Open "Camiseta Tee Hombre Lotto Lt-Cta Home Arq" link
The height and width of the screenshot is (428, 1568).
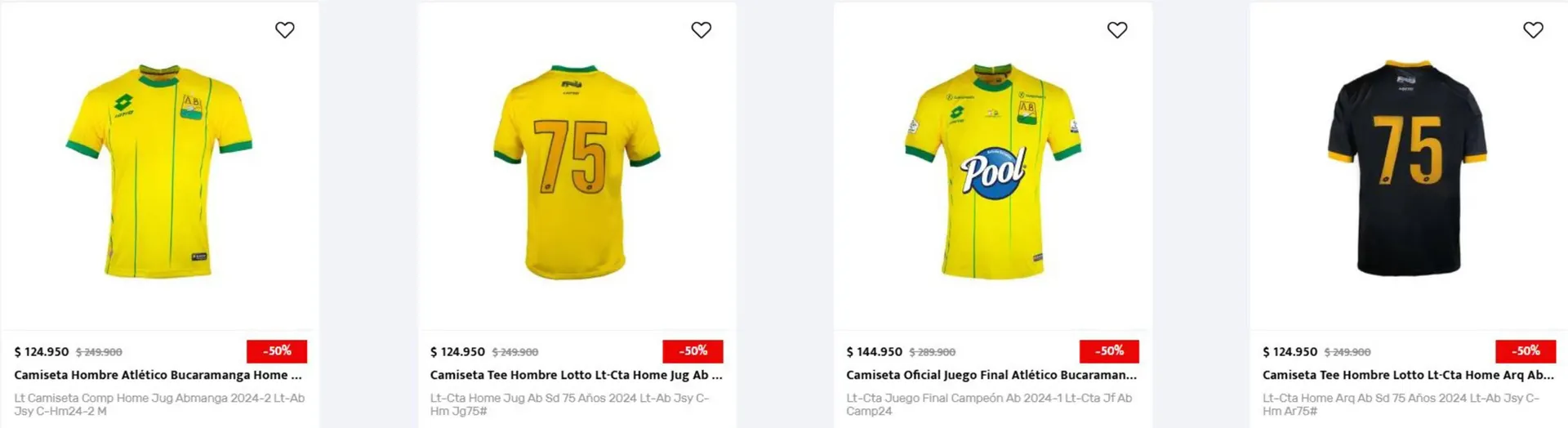point(1407,375)
